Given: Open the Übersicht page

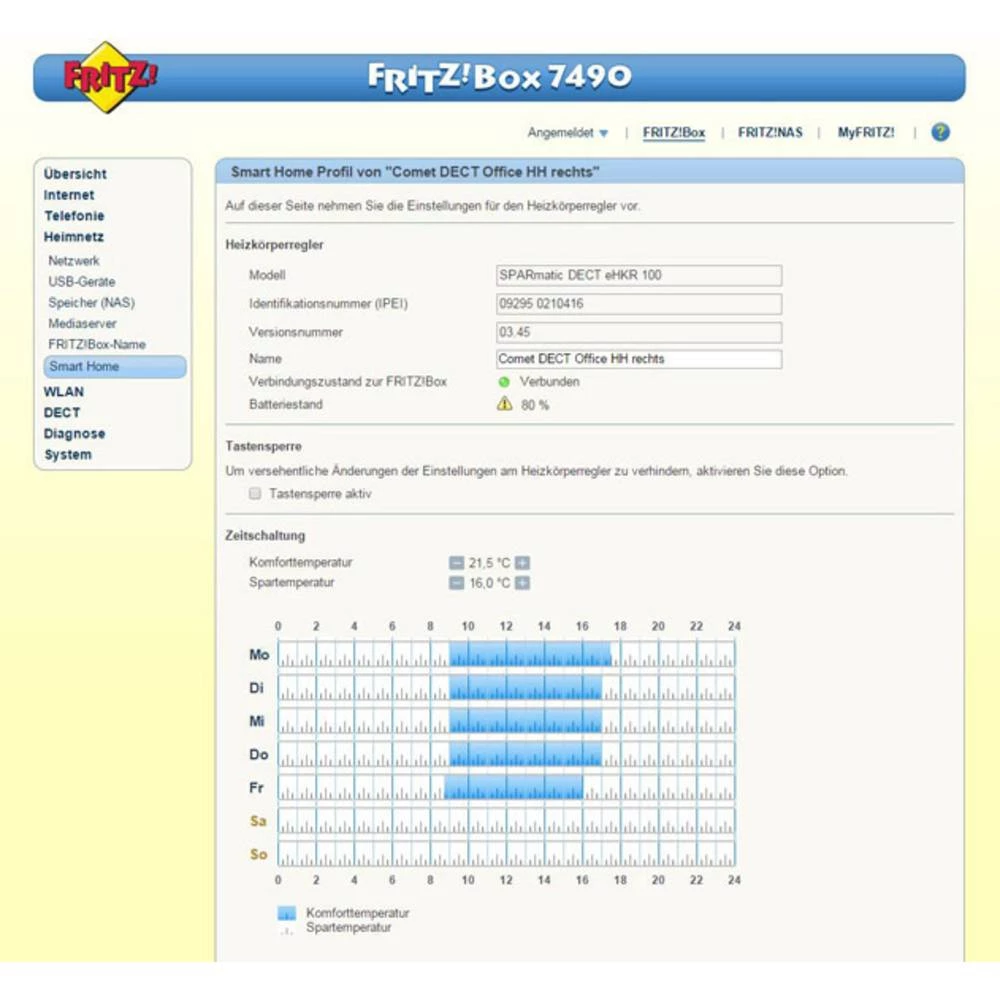Looking at the screenshot, I should 75,174.
